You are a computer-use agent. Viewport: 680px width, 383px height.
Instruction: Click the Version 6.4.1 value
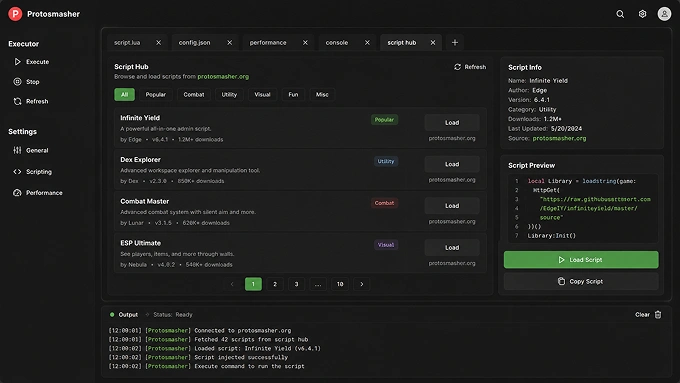tap(542, 100)
